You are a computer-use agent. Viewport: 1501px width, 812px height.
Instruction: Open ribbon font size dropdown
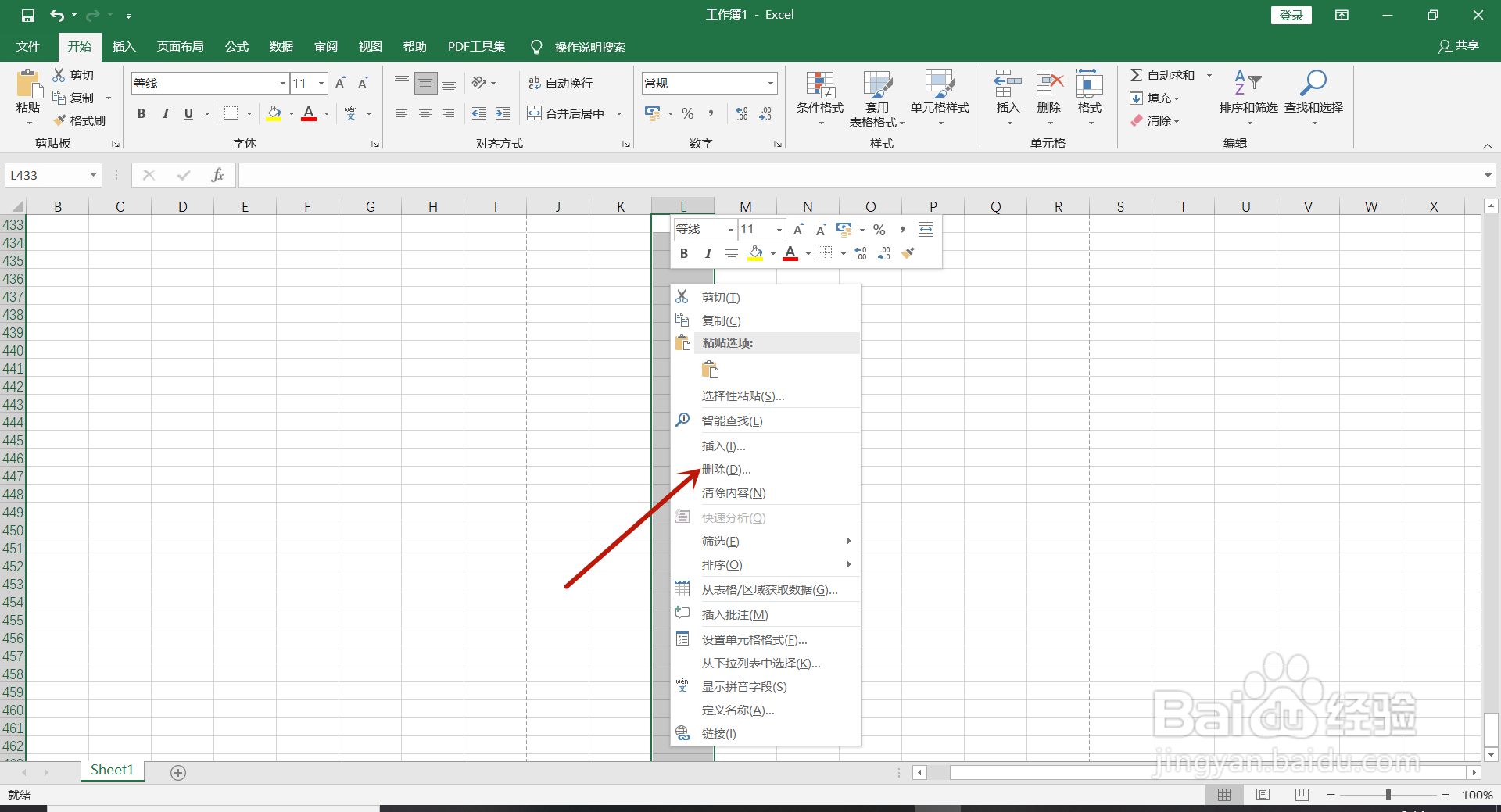tap(321, 83)
